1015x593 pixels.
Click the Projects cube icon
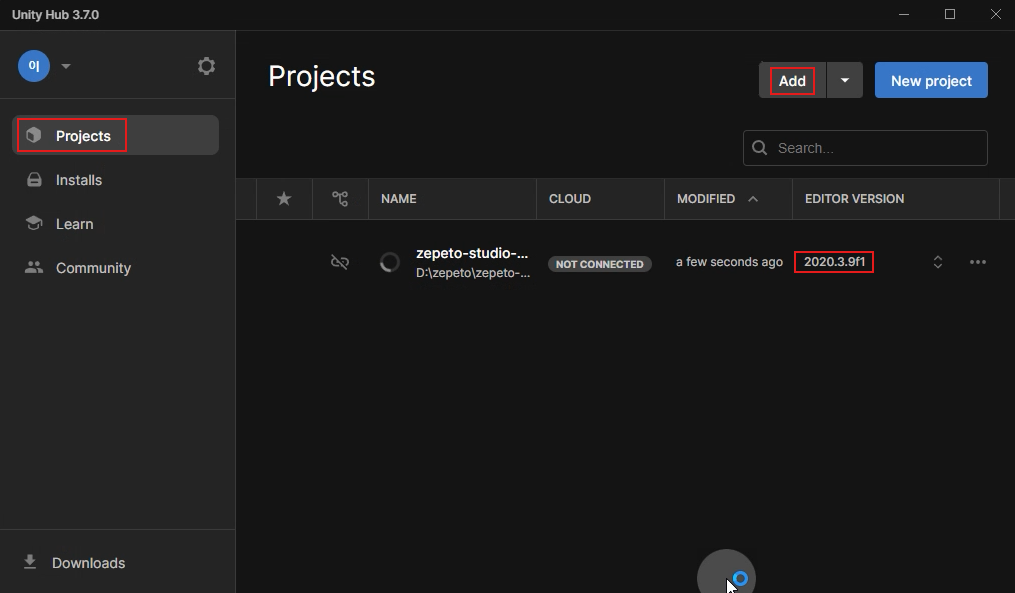click(34, 135)
